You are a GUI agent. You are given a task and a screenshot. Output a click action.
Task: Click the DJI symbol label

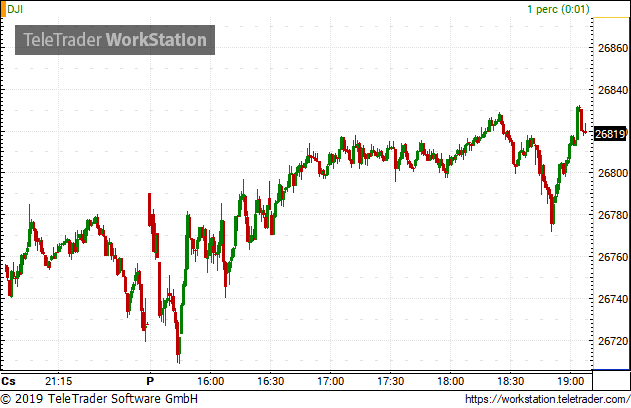[x=15, y=9]
